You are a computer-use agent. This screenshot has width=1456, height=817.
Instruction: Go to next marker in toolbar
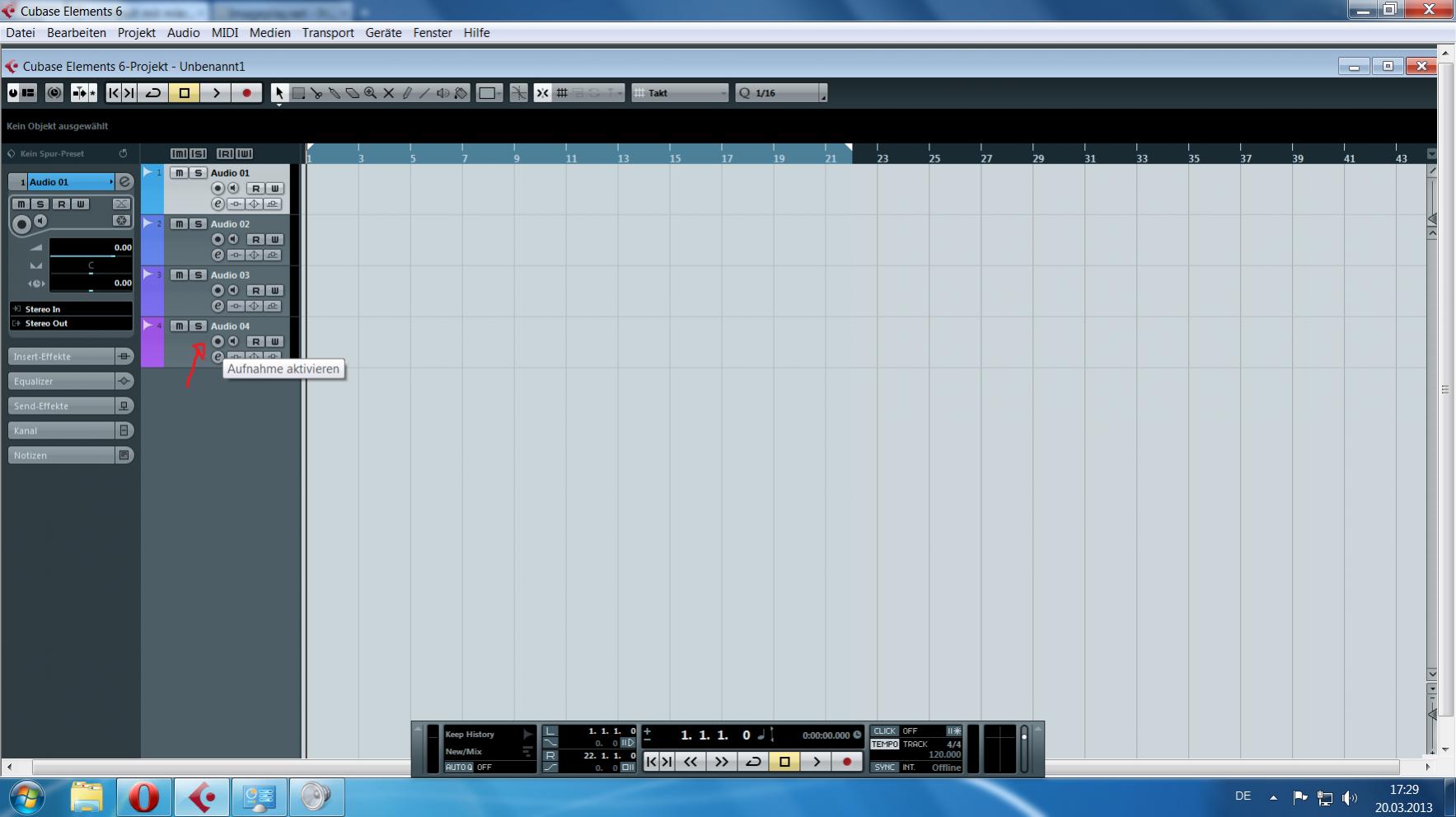(x=129, y=93)
